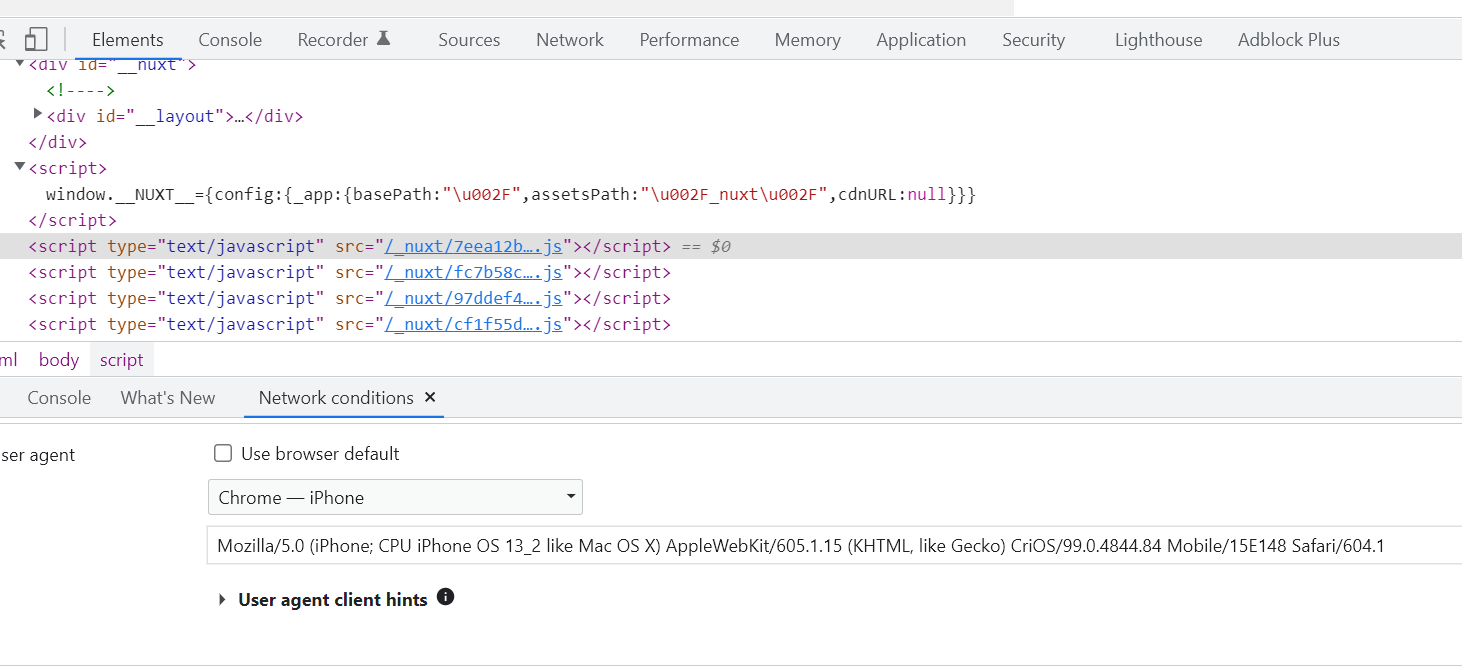
Task: Open the Lighthouse tab
Action: [1158, 40]
